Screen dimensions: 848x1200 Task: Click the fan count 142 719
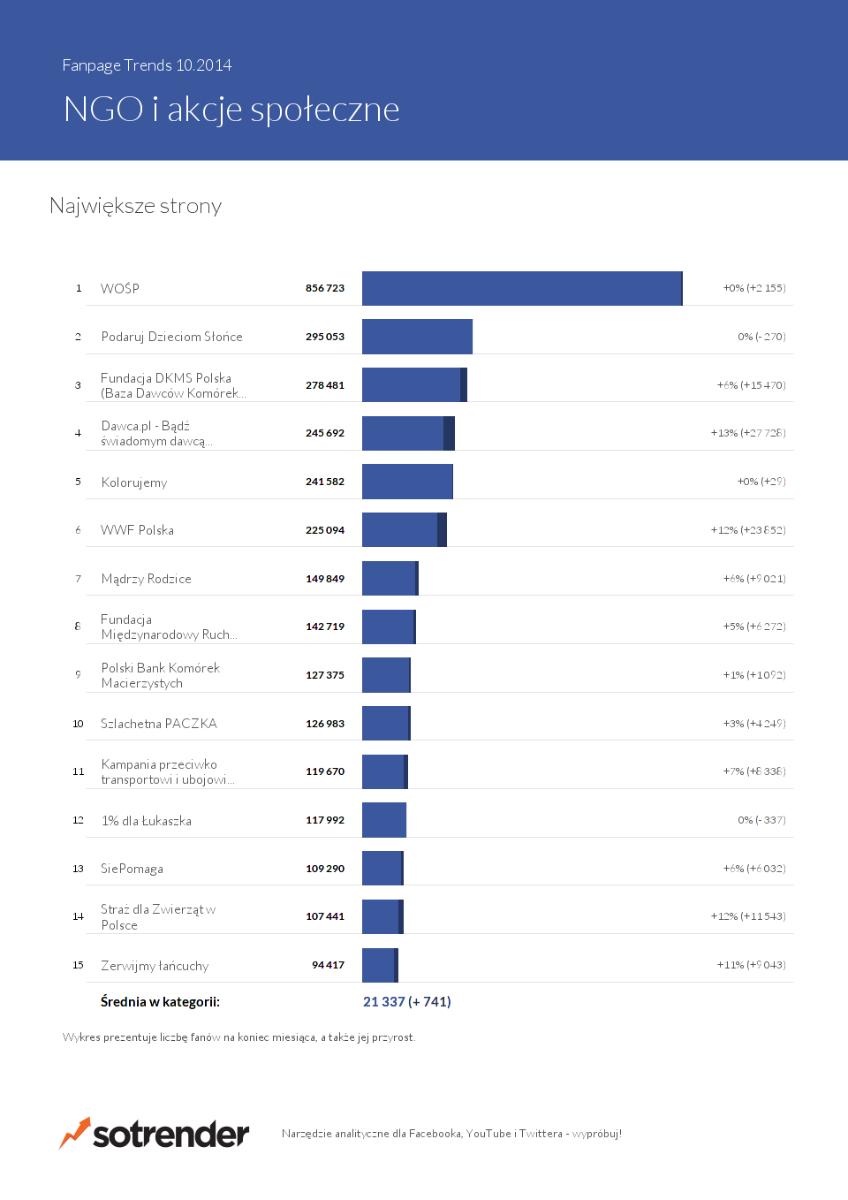pyautogui.click(x=325, y=627)
